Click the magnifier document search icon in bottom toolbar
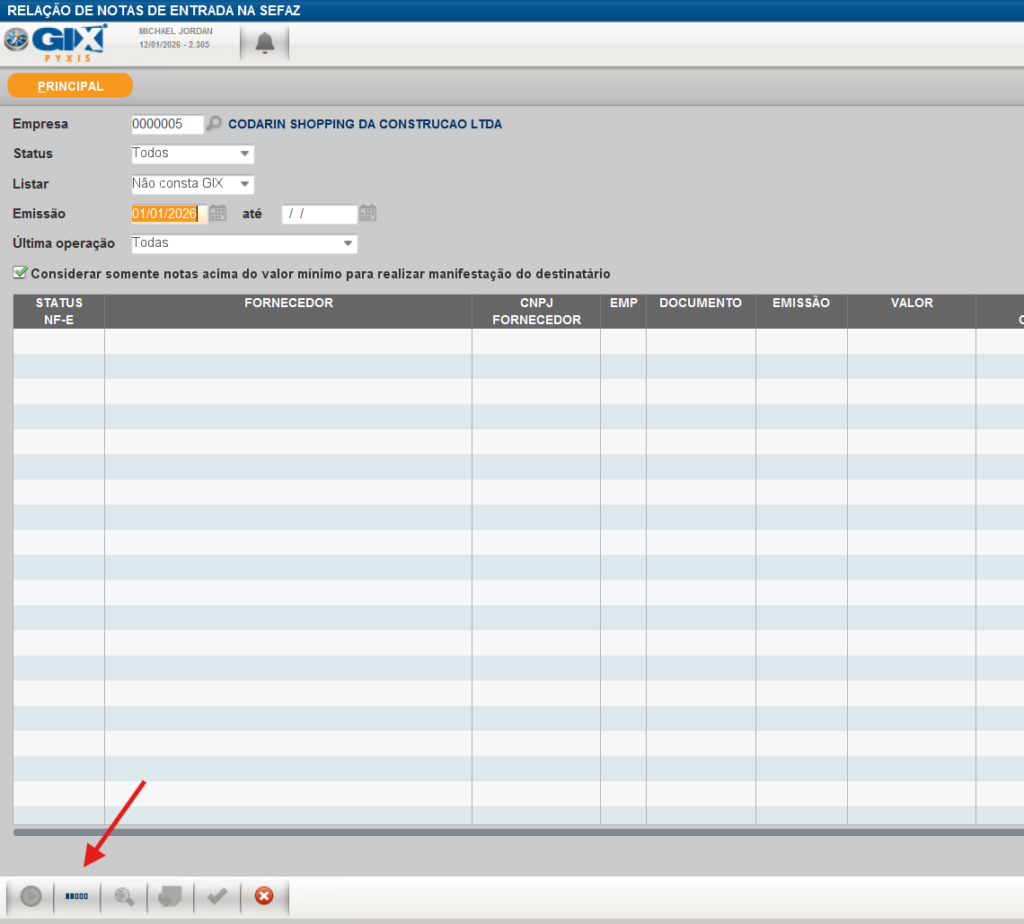1024x924 pixels. (x=124, y=897)
